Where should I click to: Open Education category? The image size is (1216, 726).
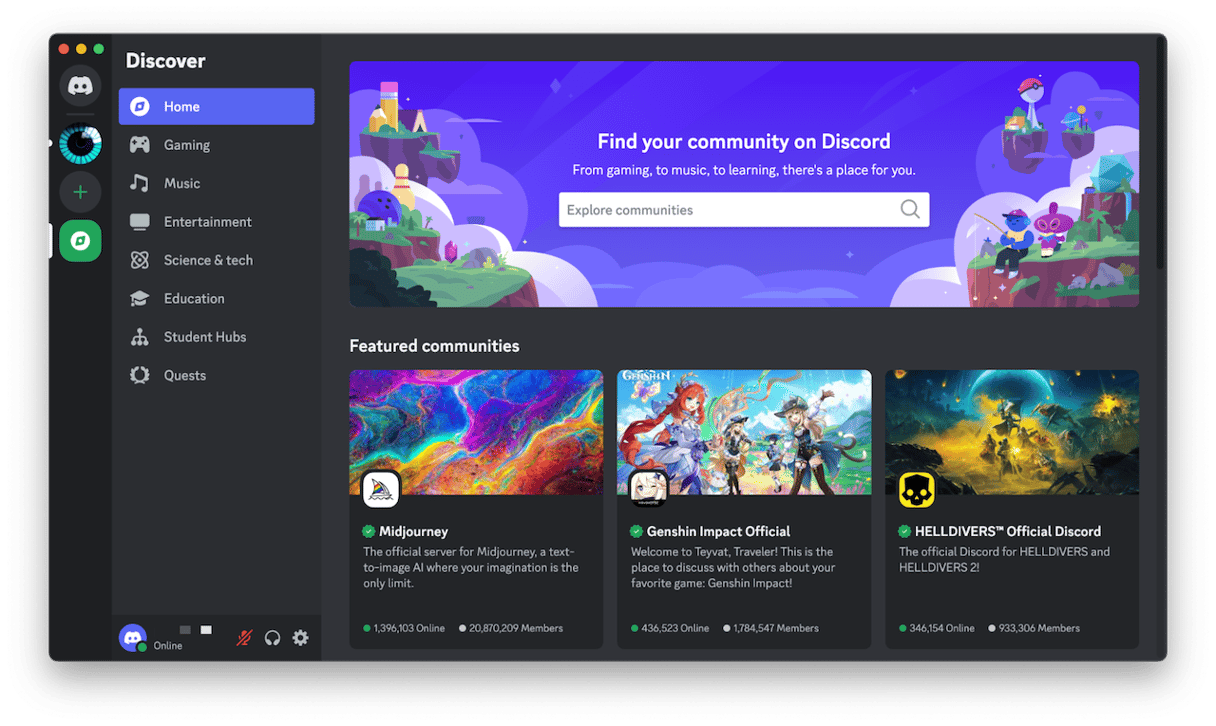coord(216,298)
